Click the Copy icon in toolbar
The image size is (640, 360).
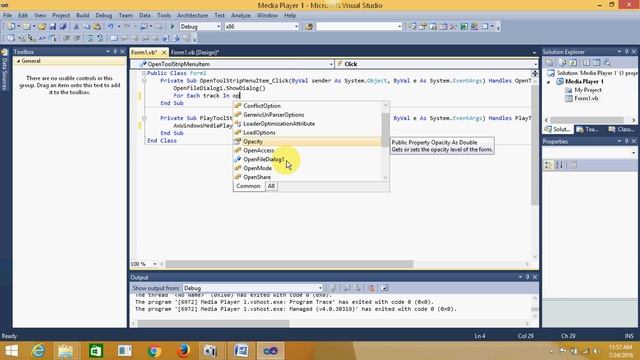[x=87, y=27]
